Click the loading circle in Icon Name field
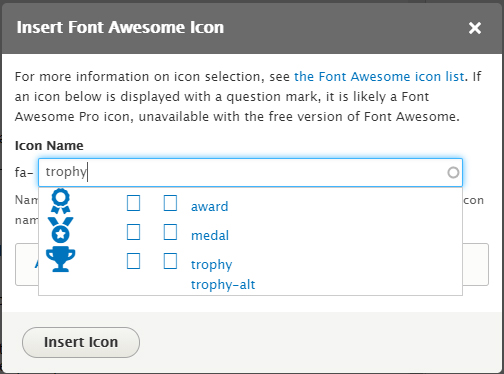504x374 pixels. [453, 172]
